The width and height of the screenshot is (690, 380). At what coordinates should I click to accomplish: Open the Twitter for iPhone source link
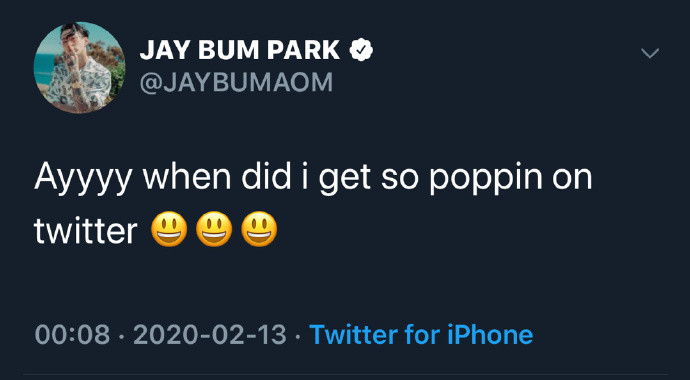[x=421, y=335]
